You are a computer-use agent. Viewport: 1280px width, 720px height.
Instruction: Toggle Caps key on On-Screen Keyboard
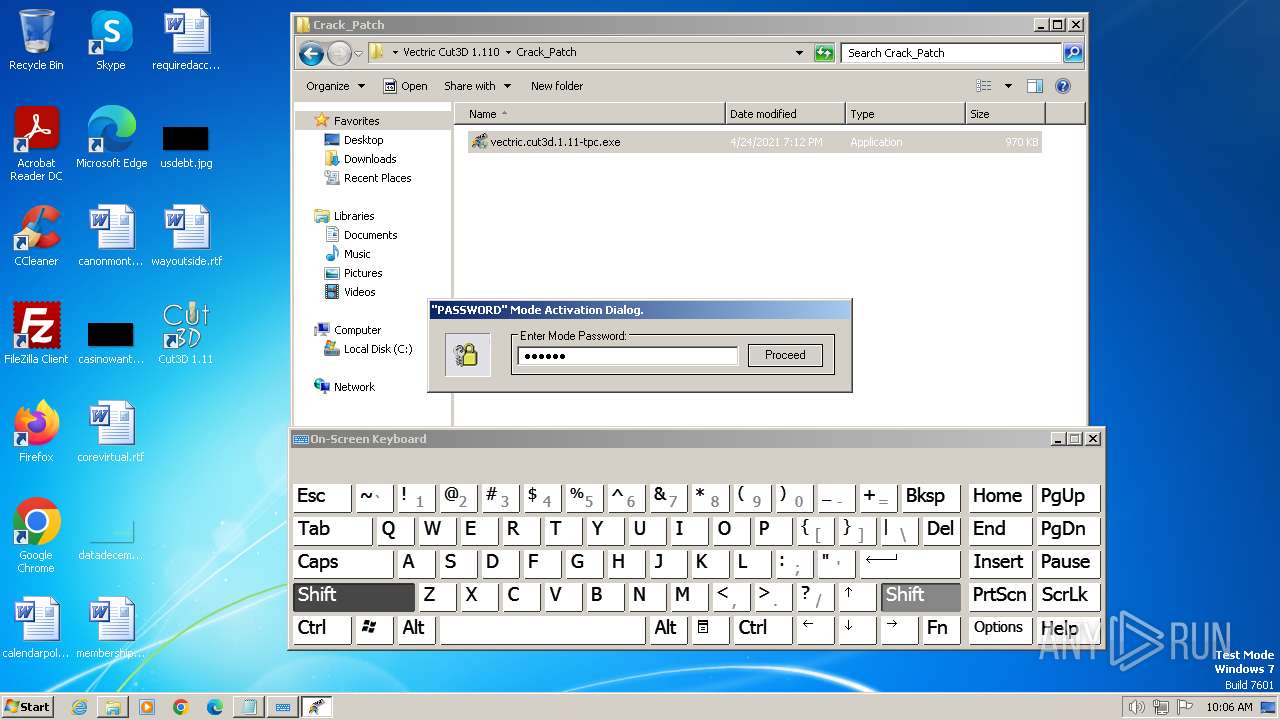click(342, 563)
